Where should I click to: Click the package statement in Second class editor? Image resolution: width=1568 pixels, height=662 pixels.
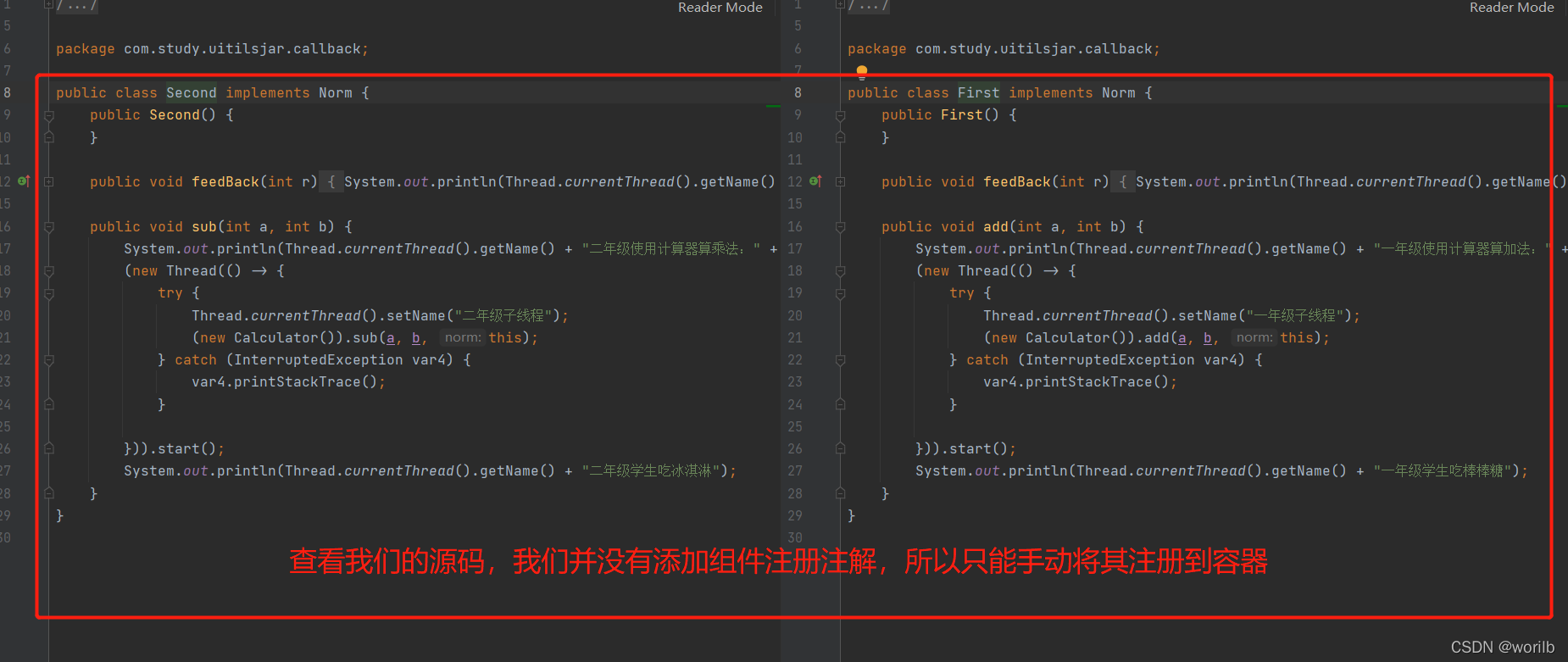pos(213,49)
